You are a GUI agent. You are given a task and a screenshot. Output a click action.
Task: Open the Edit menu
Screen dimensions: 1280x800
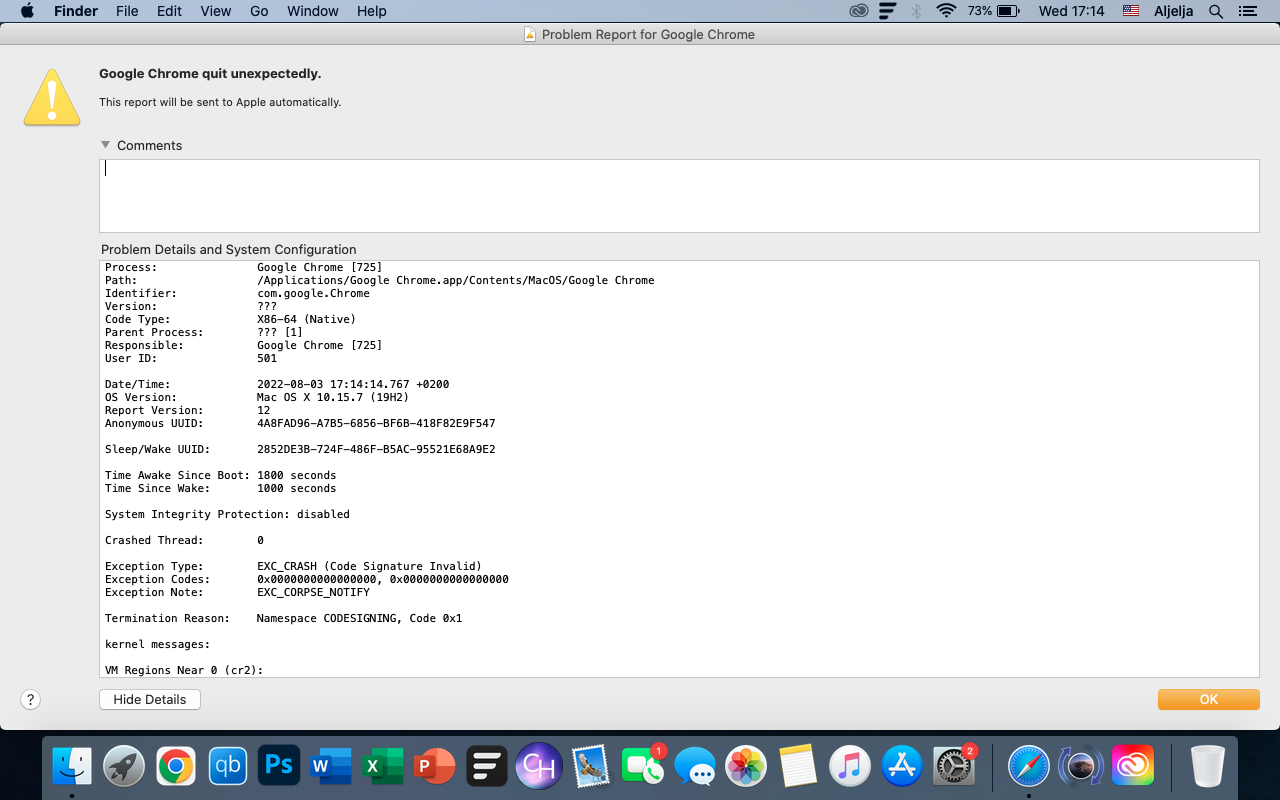click(169, 11)
